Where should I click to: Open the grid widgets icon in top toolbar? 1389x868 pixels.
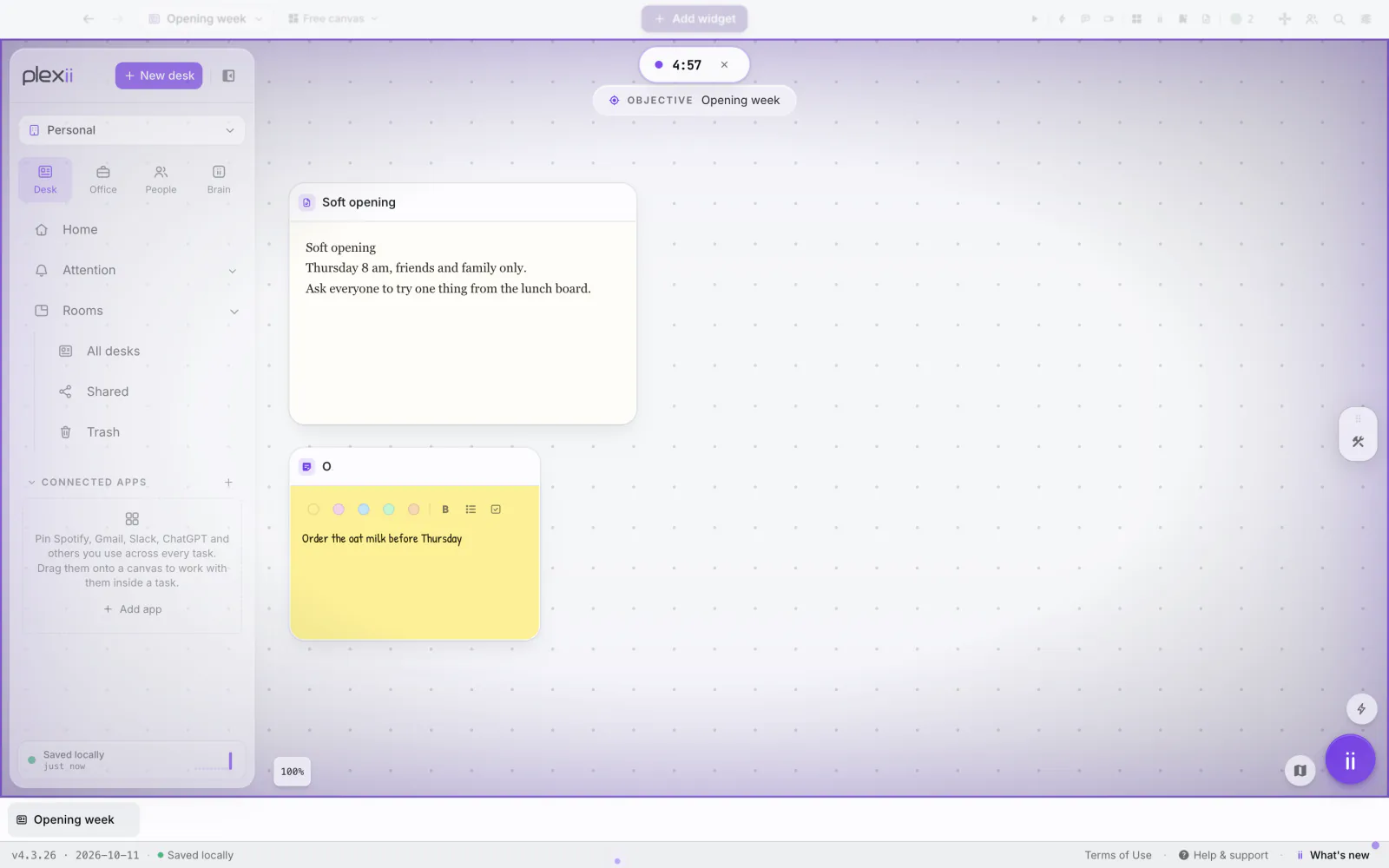coord(1136,18)
